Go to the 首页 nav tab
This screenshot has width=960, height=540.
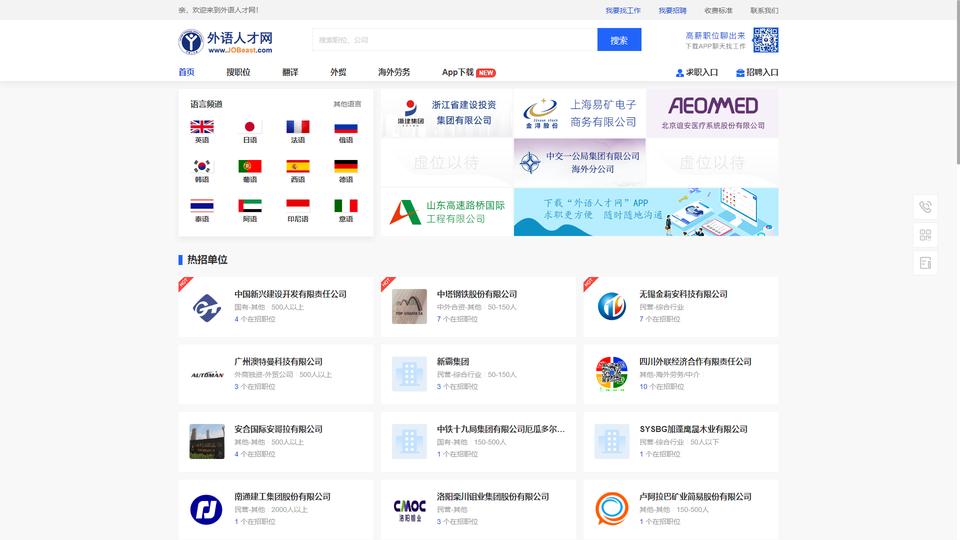click(186, 72)
